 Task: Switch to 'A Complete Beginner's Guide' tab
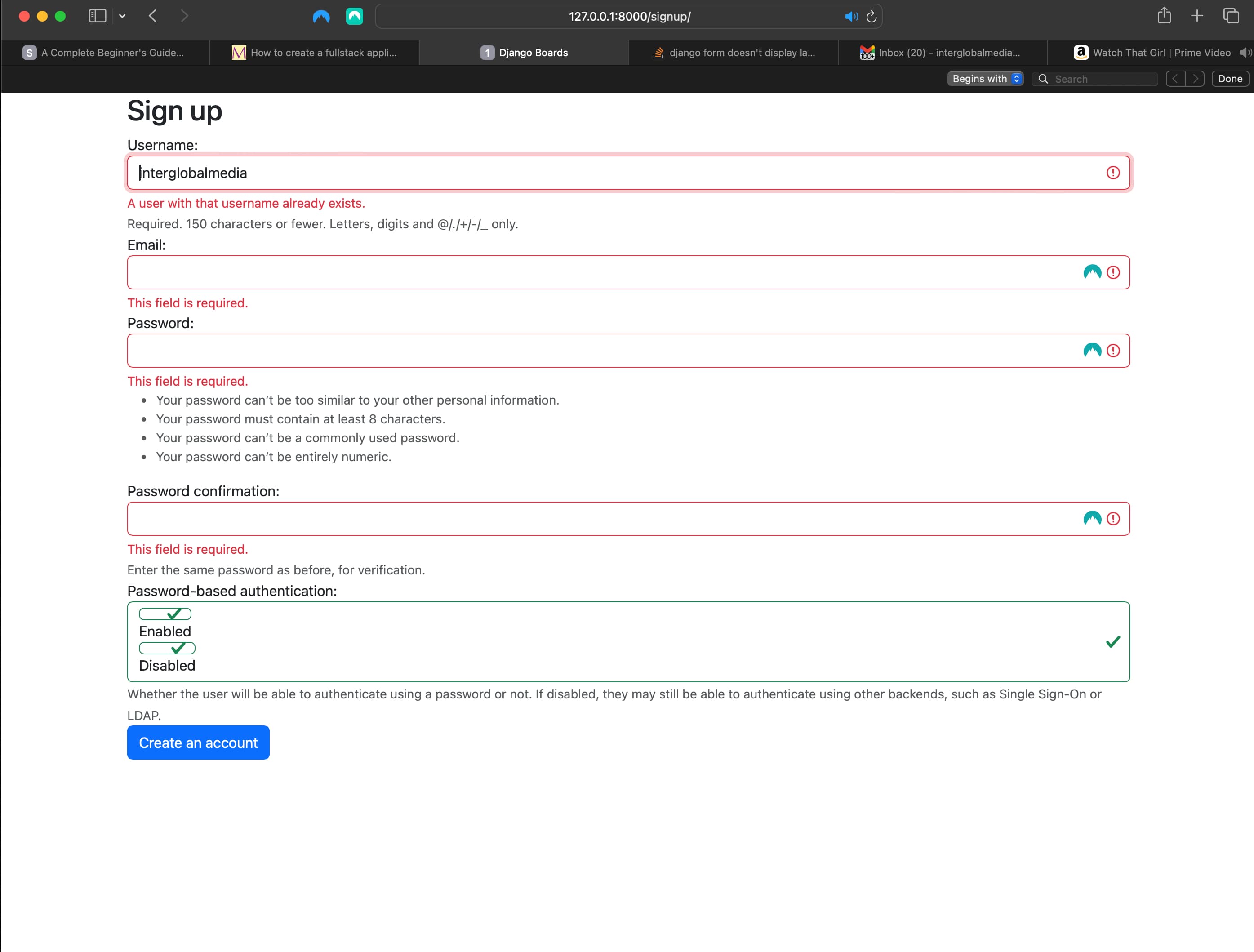coord(105,53)
